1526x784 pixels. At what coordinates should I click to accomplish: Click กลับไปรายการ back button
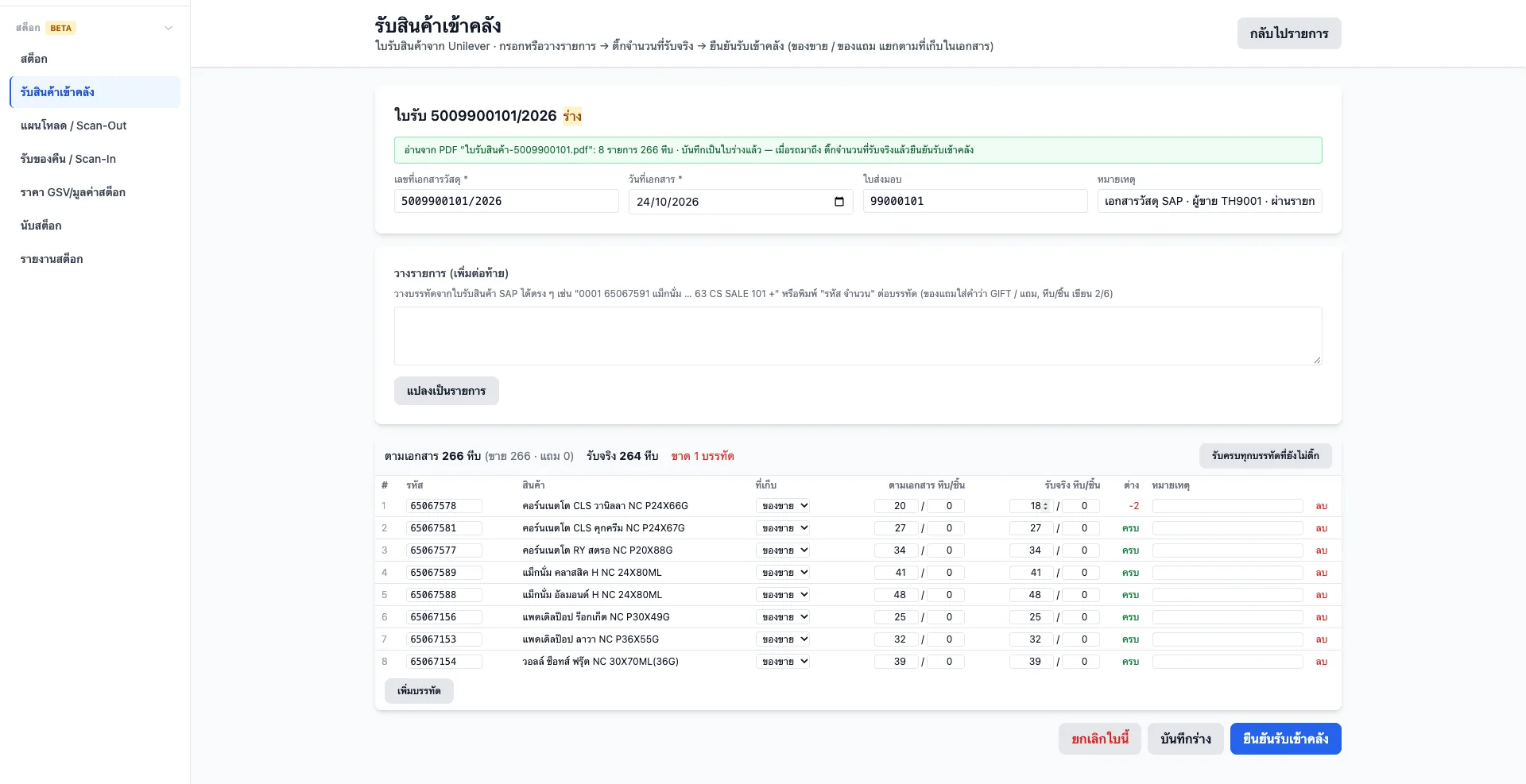click(x=1289, y=33)
